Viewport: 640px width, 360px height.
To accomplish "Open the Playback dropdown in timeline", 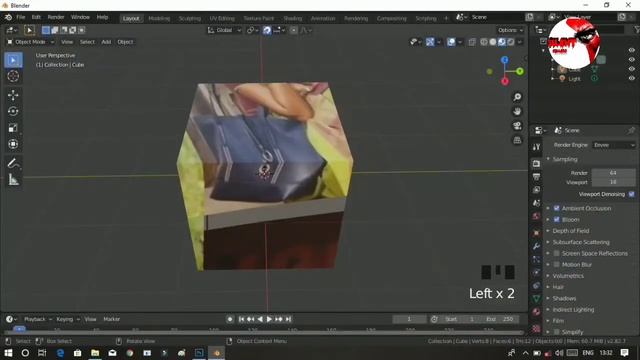I will (38, 319).
